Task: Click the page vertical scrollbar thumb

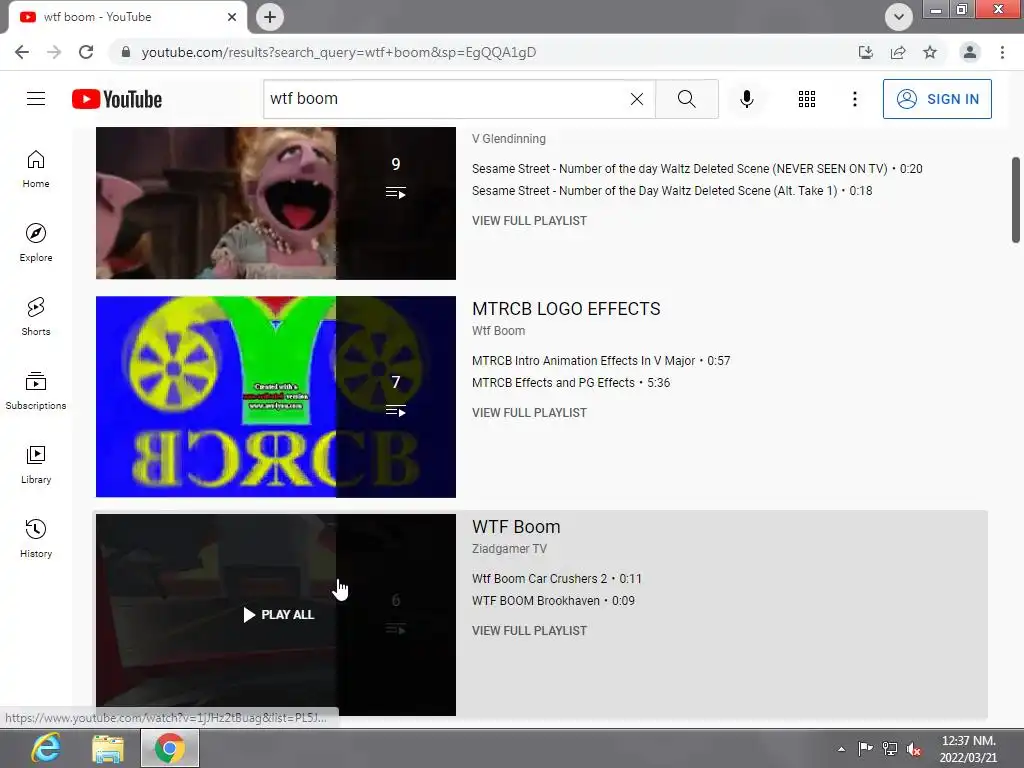Action: (1016, 200)
